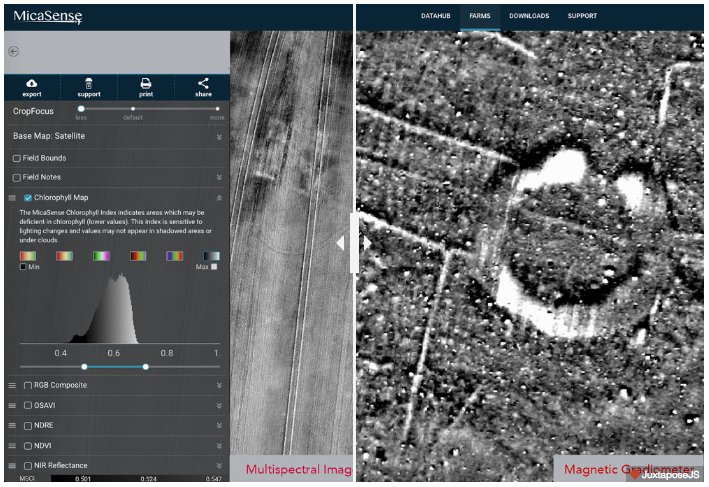
Task: Click the Magnetic Gradiometer label
Action: (629, 469)
